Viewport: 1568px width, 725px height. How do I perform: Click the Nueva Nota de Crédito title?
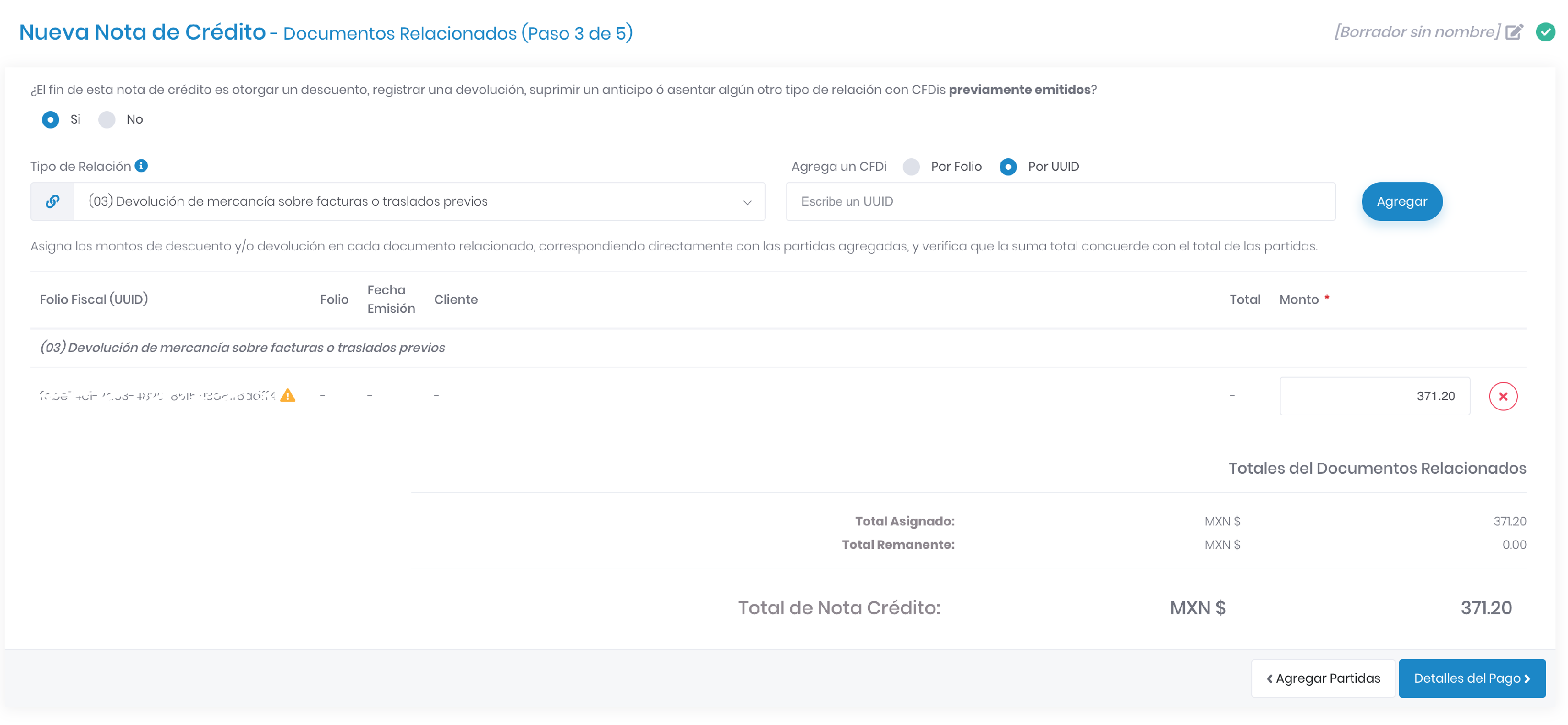143,32
